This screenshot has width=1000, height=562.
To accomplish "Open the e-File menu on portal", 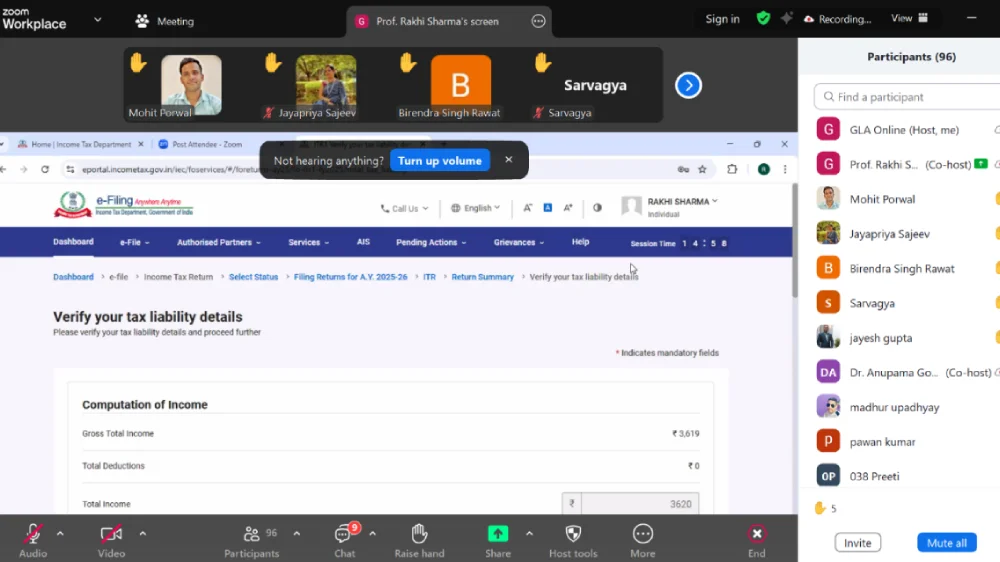I will [x=134, y=242].
